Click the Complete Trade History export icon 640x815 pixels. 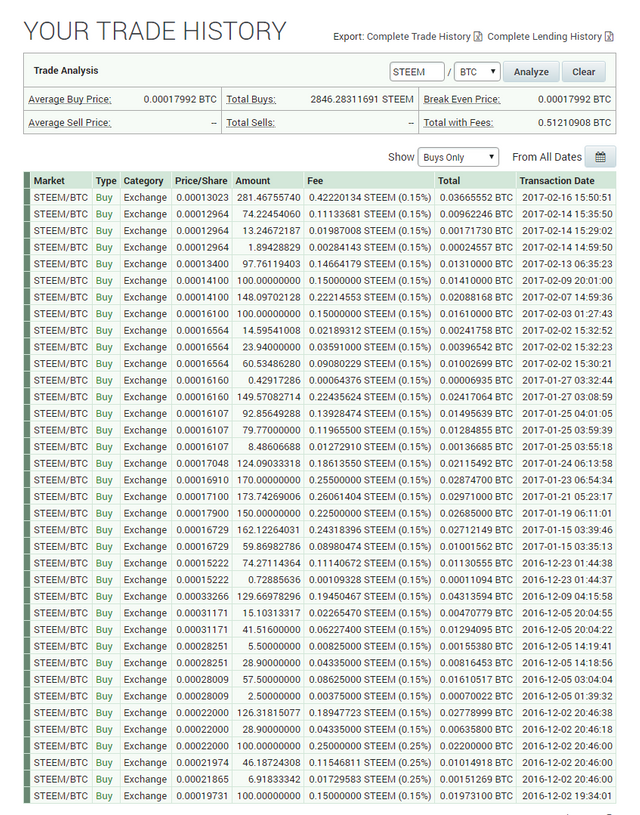click(478, 37)
